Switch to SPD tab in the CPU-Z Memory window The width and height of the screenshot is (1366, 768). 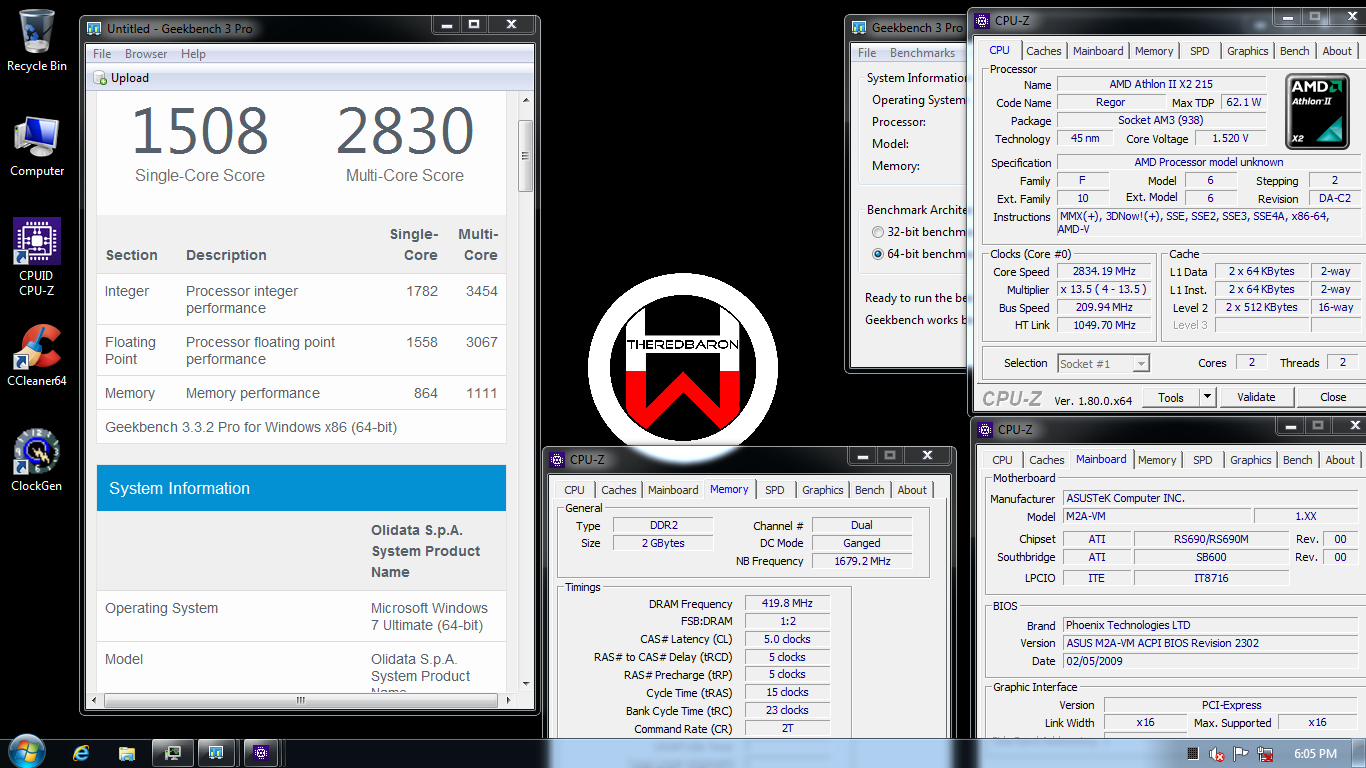[775, 490]
